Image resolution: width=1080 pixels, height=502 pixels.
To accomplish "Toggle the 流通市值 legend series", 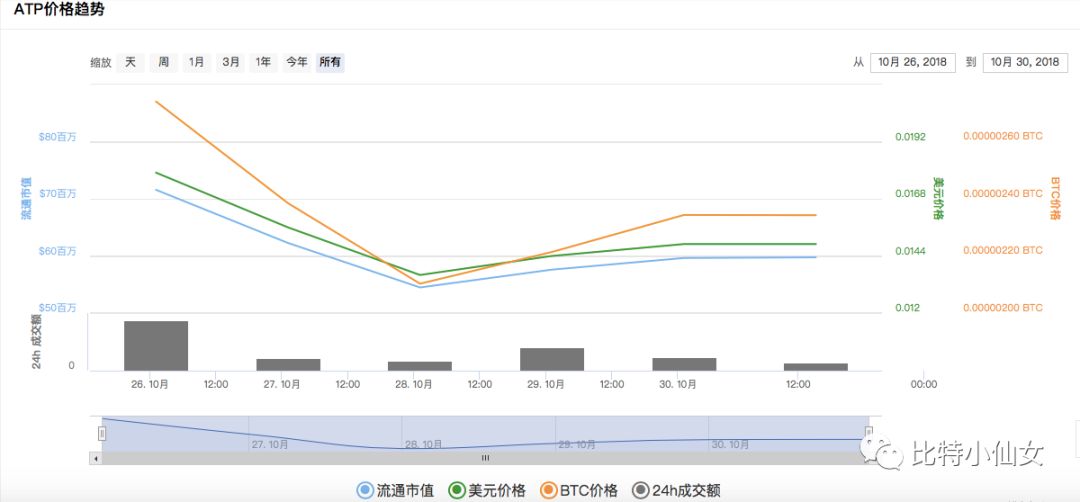I will (x=395, y=490).
